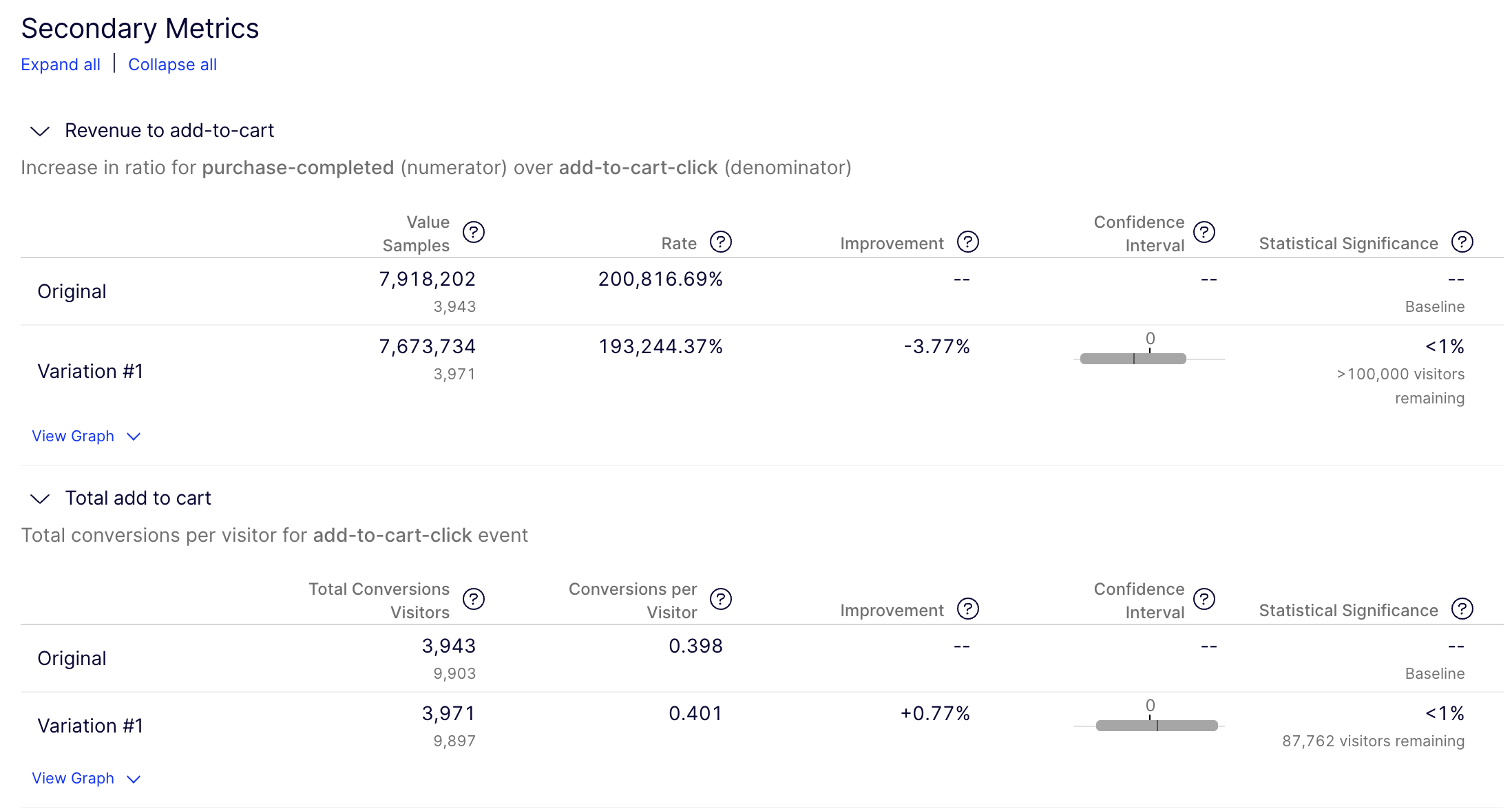1512x811 pixels.
Task: Select the Variation #1 row label in revenue table
Action: (x=90, y=371)
